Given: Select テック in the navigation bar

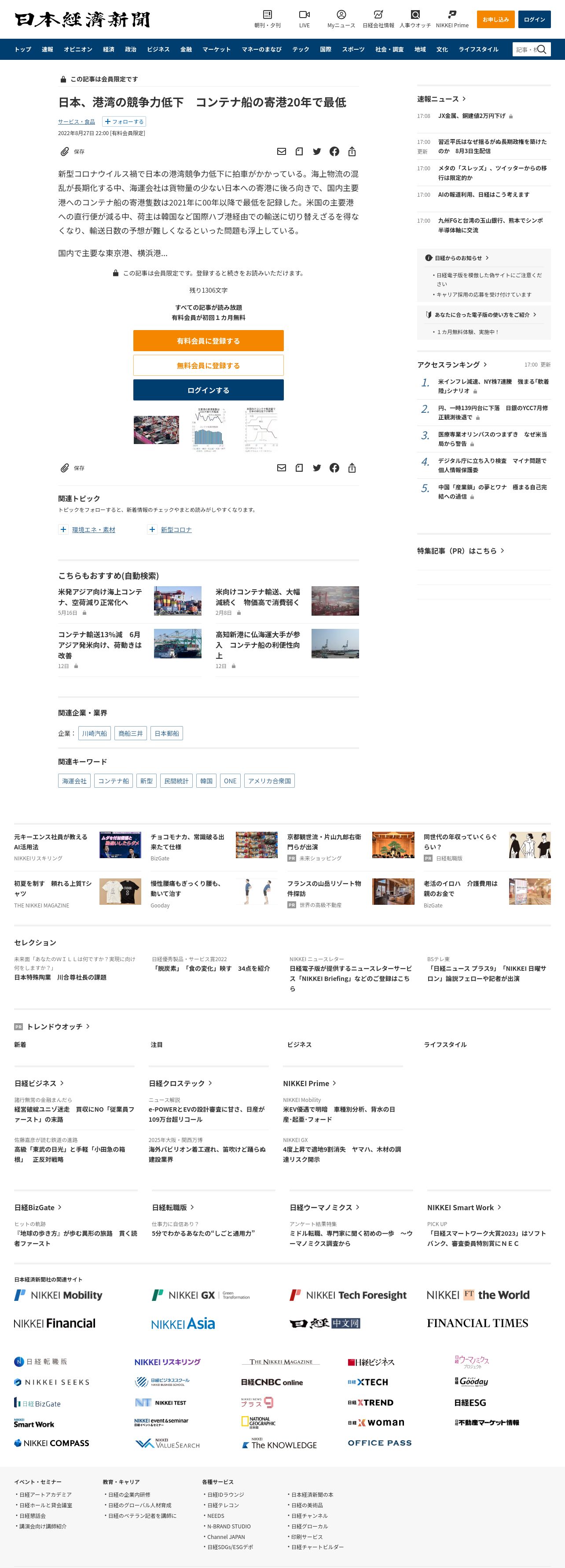Looking at the screenshot, I should tap(301, 49).
